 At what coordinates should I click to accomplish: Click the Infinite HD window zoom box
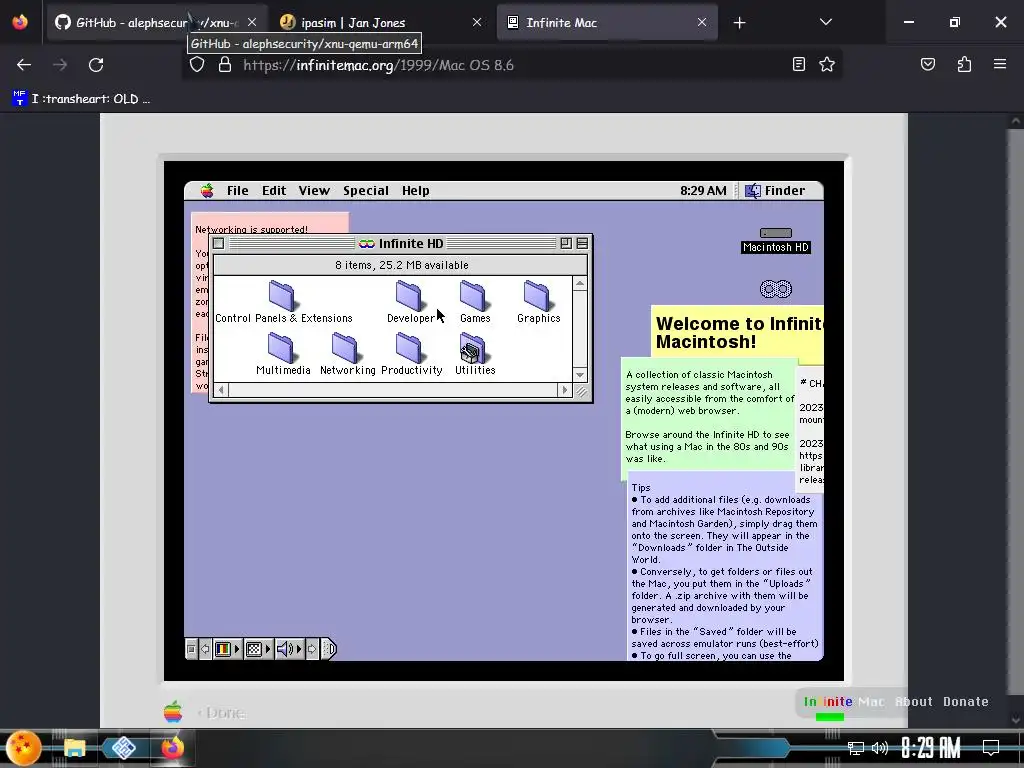[566, 244]
